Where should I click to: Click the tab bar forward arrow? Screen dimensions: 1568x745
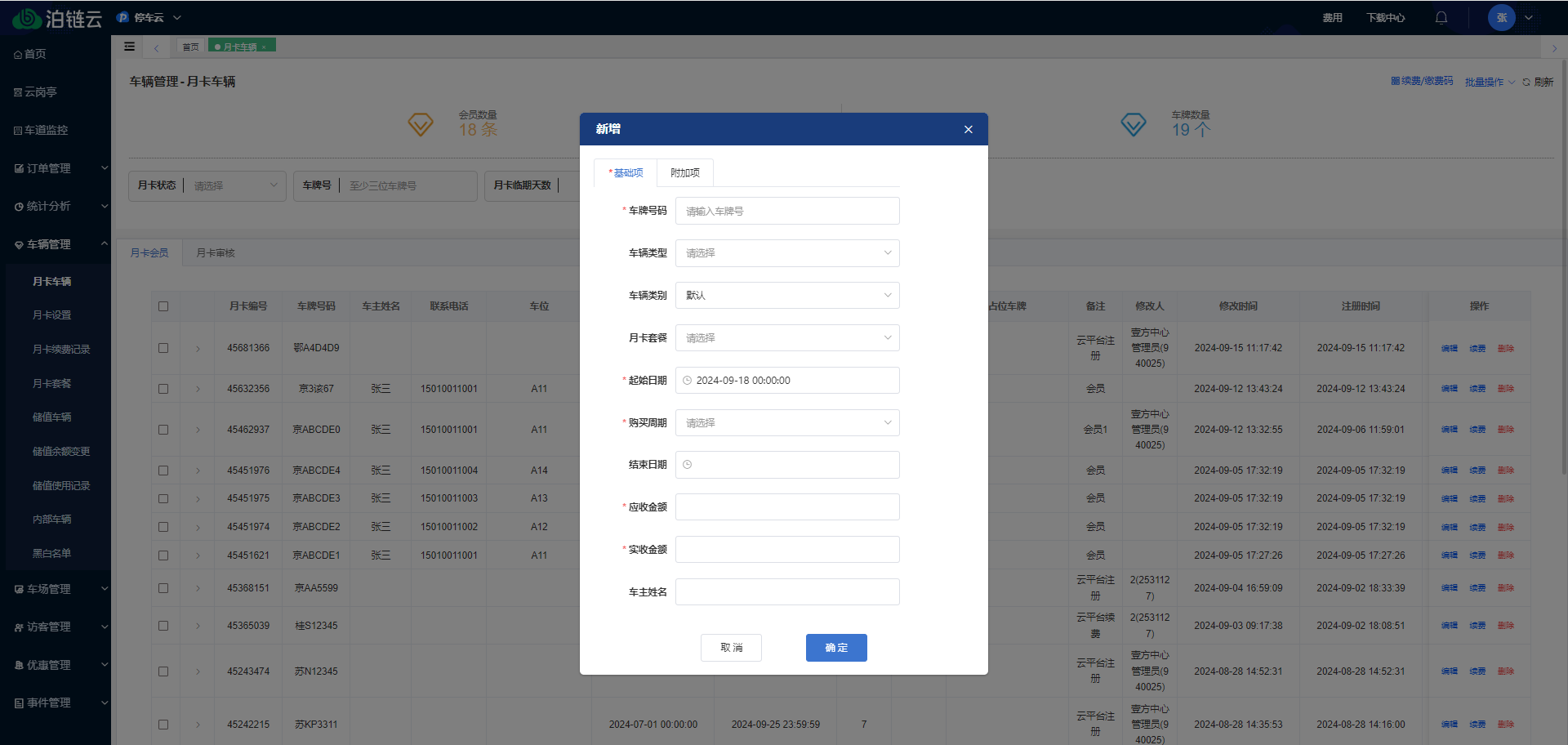point(1554,48)
